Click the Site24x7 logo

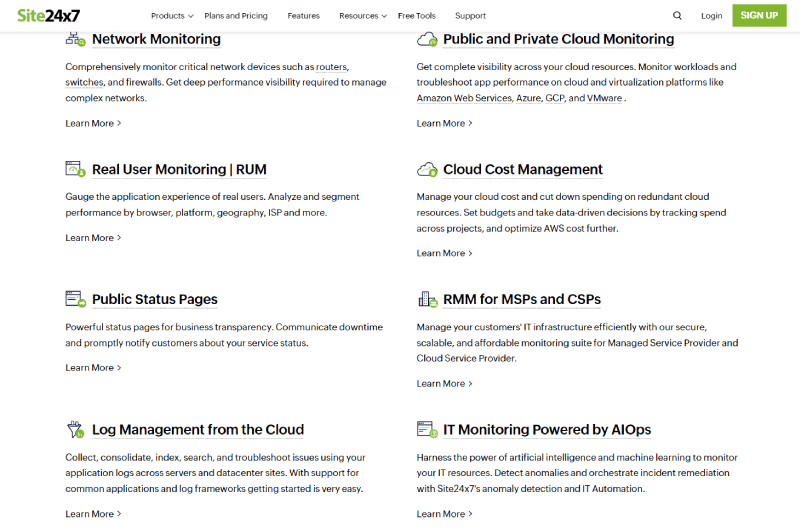tap(48, 16)
